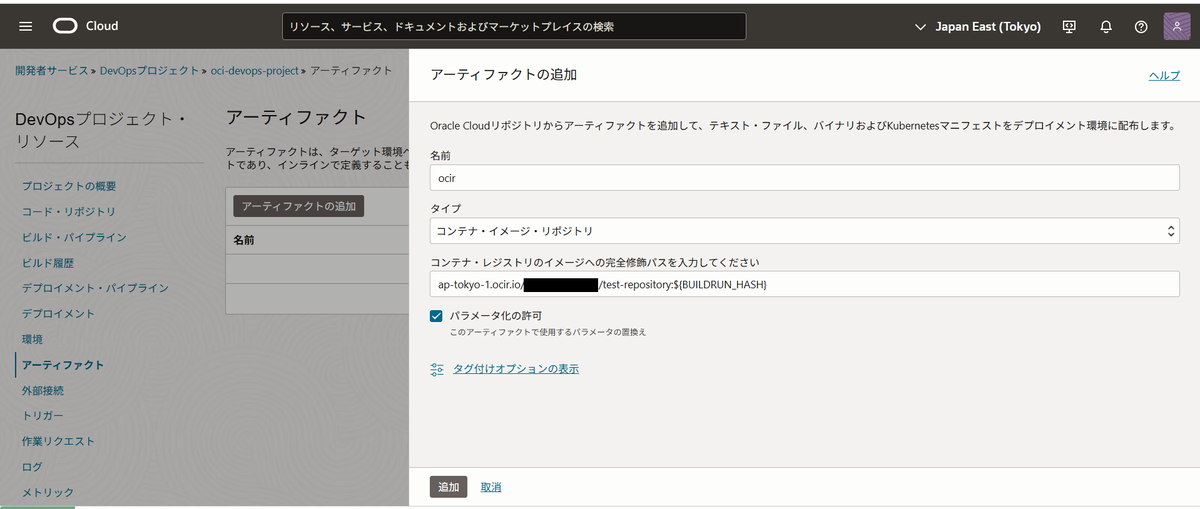Open プロジェクトの概要 in sidebar
This screenshot has height=509, width=1200.
[x=69, y=187]
